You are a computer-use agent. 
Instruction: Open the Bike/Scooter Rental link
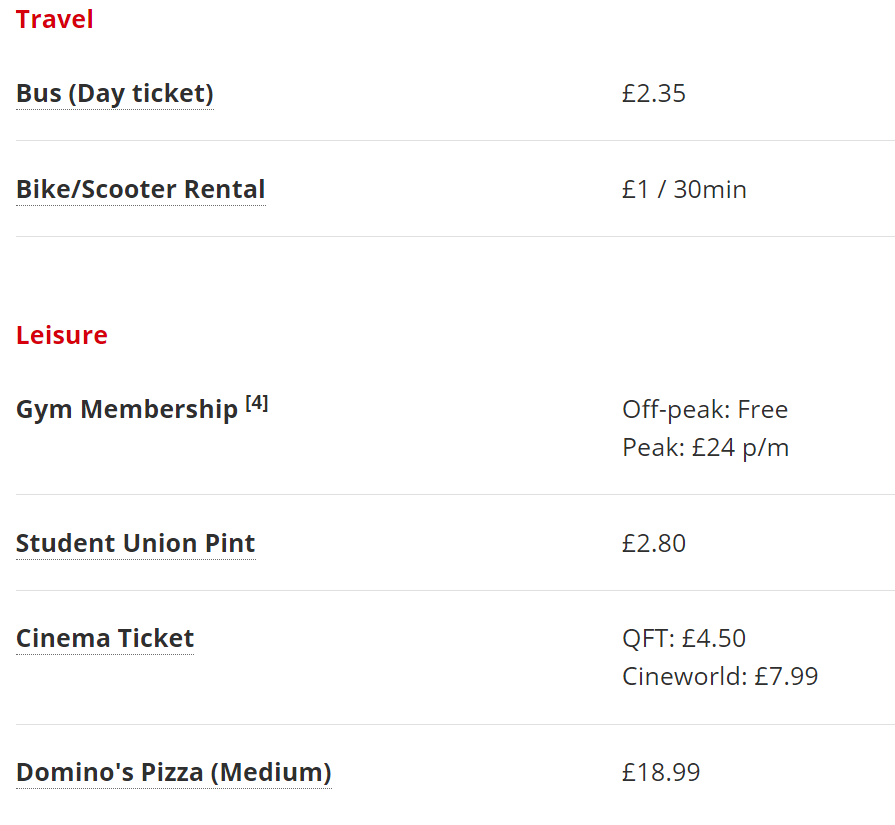(x=141, y=190)
